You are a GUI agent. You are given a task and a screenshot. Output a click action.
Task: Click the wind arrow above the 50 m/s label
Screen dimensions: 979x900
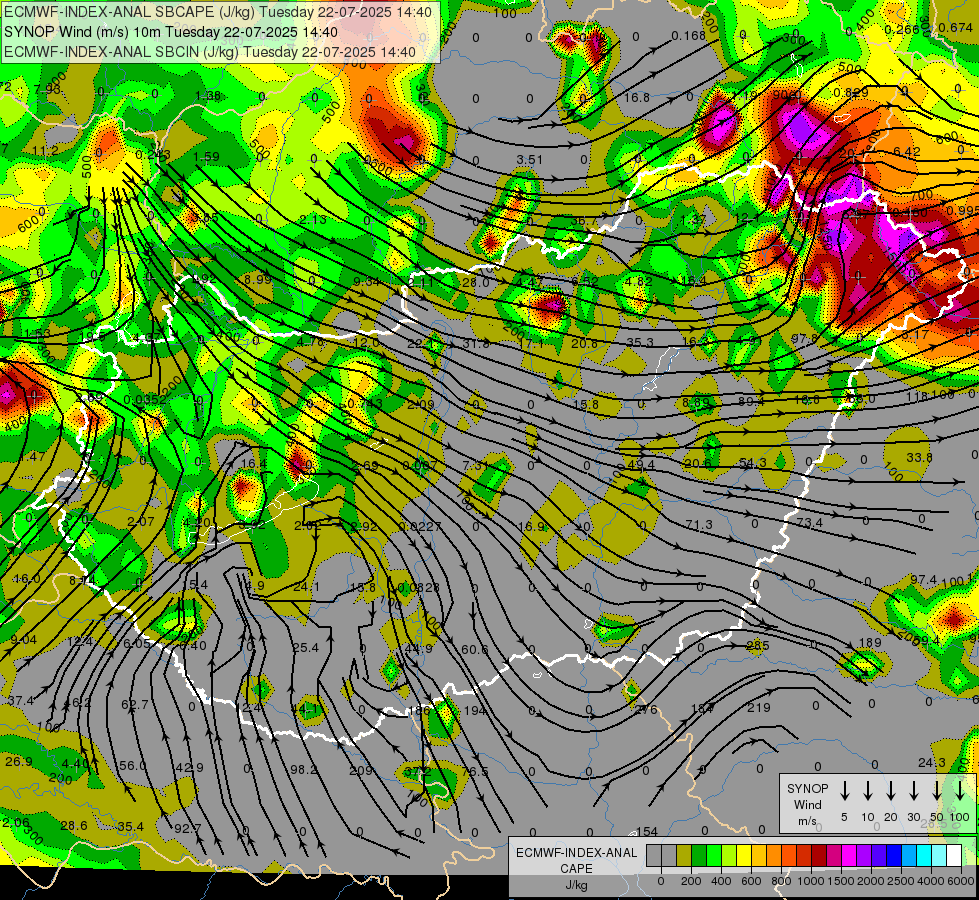click(x=937, y=791)
